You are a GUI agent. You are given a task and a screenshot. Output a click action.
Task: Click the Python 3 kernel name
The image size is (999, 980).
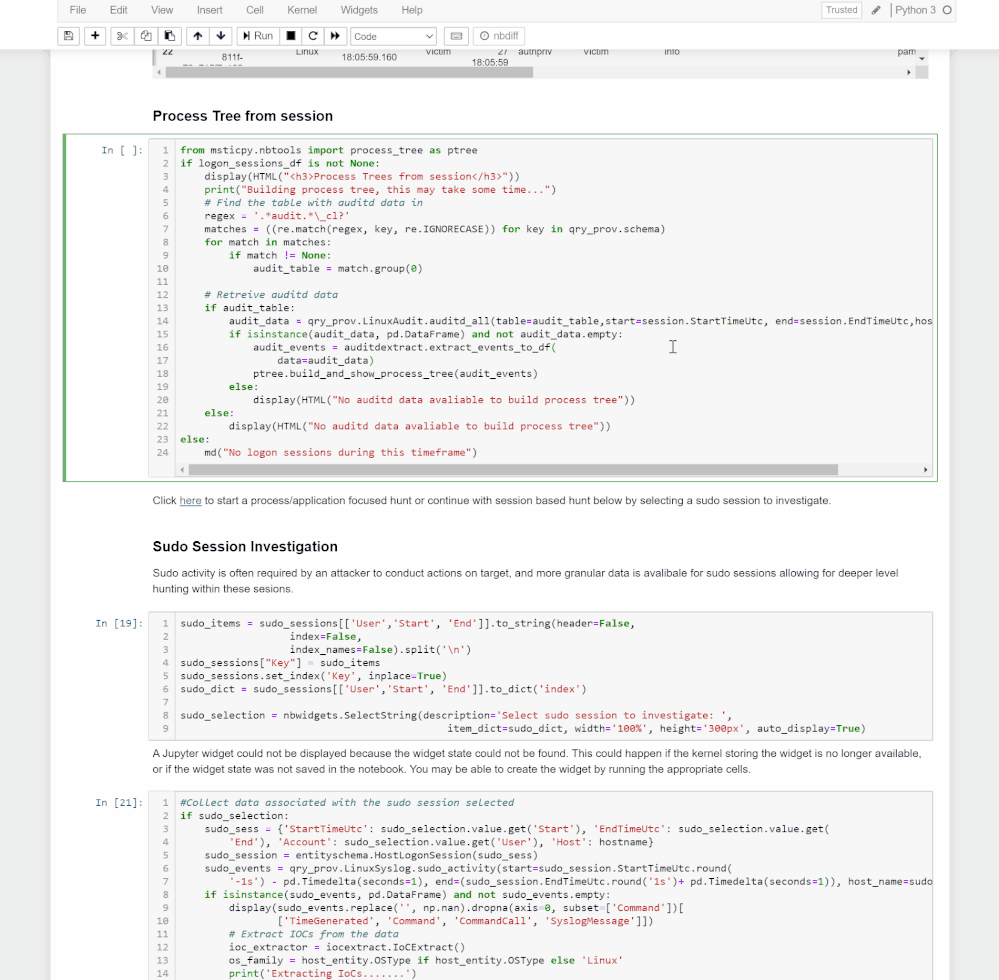point(915,10)
